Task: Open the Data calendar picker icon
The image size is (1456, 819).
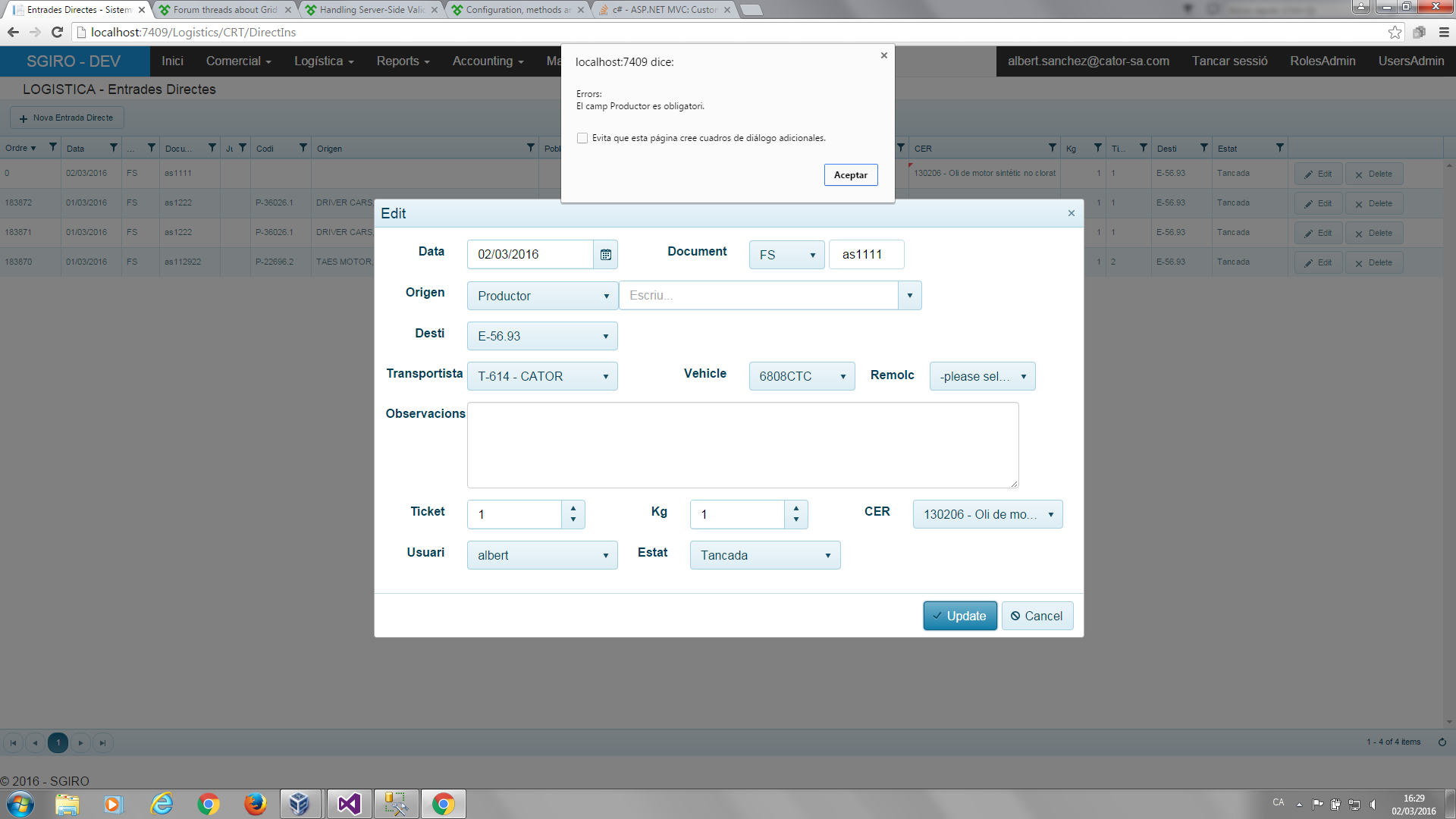Action: (605, 255)
